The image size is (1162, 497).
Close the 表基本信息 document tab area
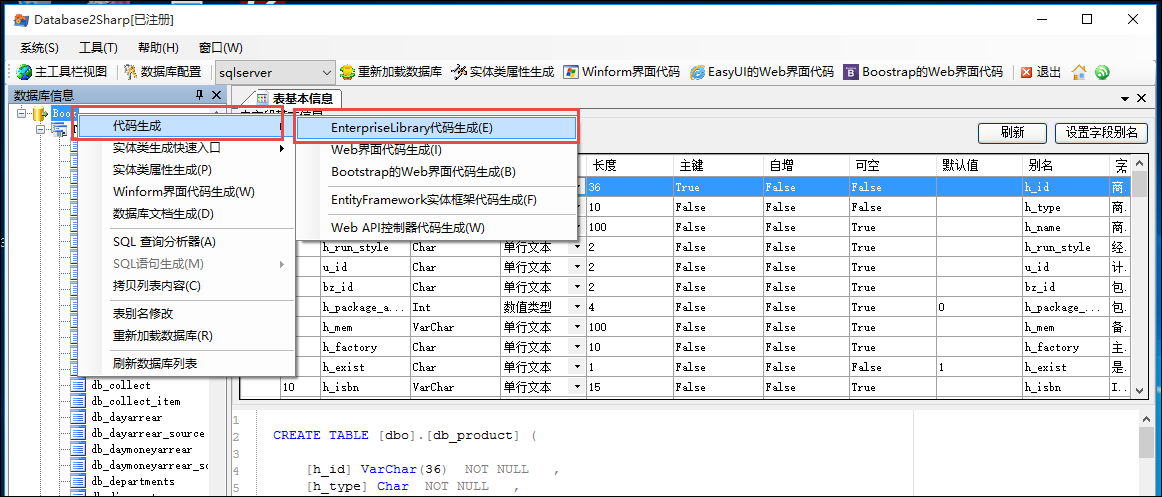[1141, 98]
